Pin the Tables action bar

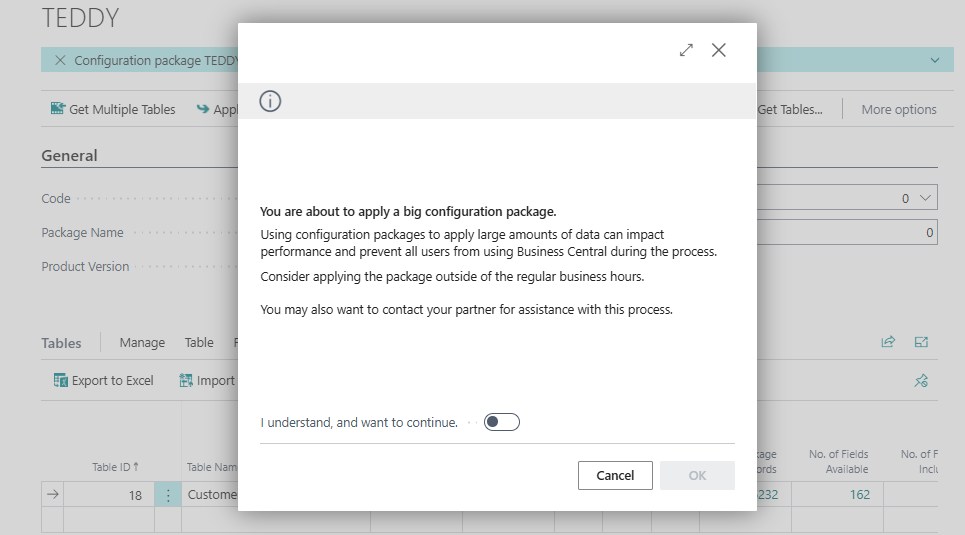click(921, 380)
